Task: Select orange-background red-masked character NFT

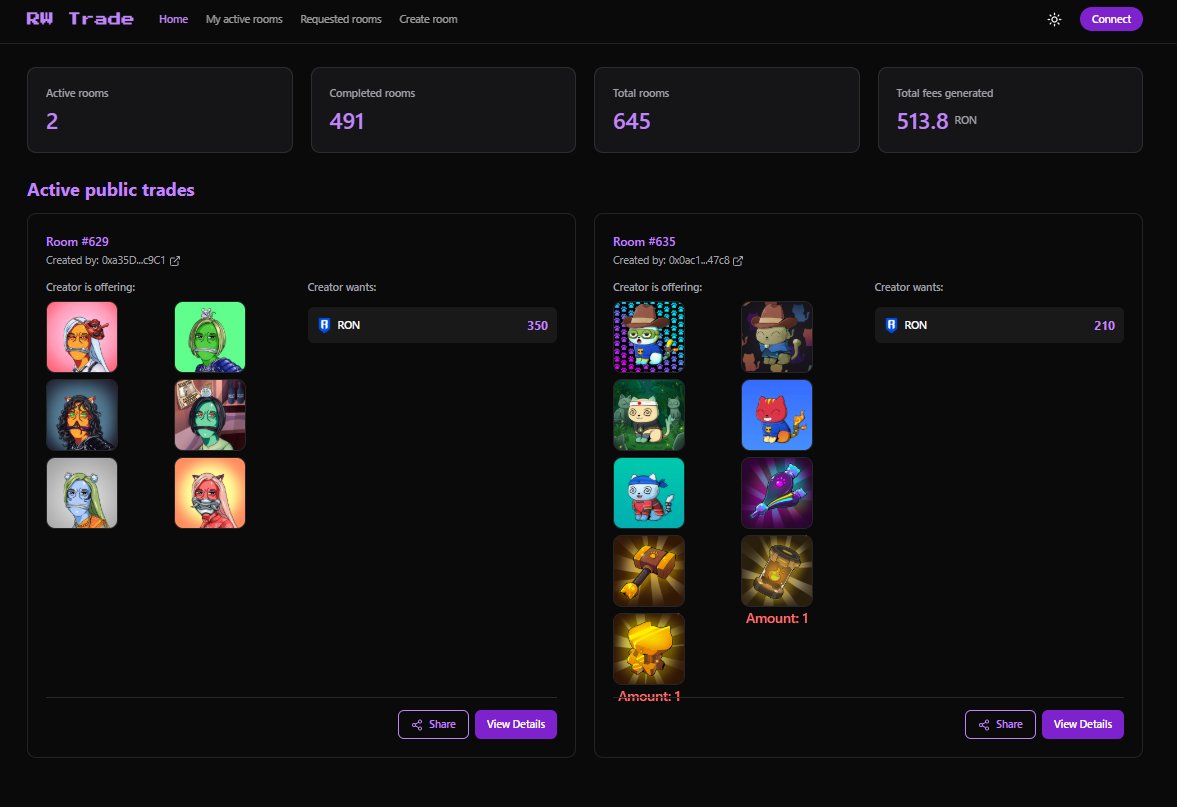Action: coord(210,493)
